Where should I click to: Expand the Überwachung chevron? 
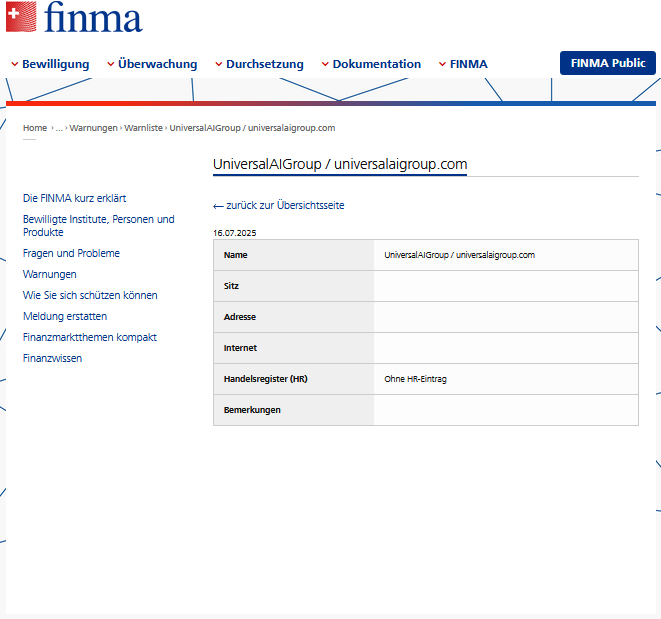[111, 64]
